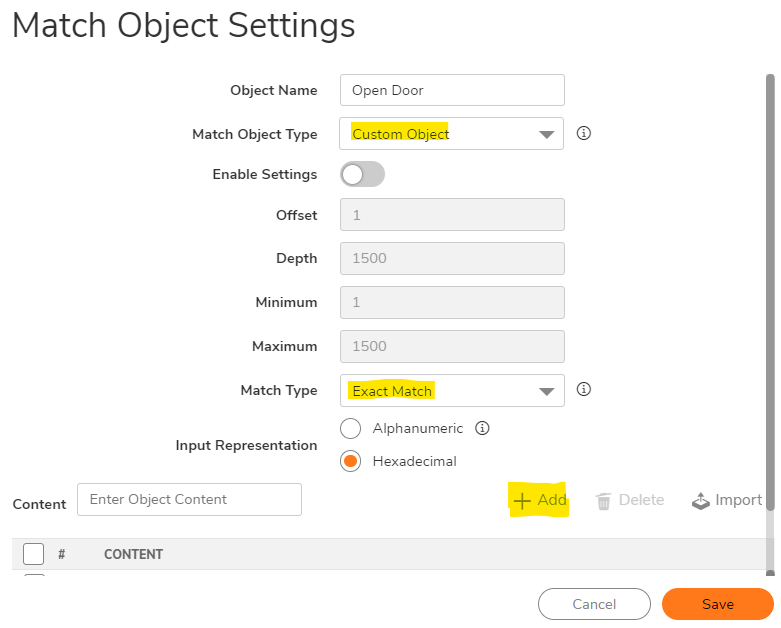The height and width of the screenshot is (628, 781).
Task: Click the CONTENT column header
Action: click(133, 554)
